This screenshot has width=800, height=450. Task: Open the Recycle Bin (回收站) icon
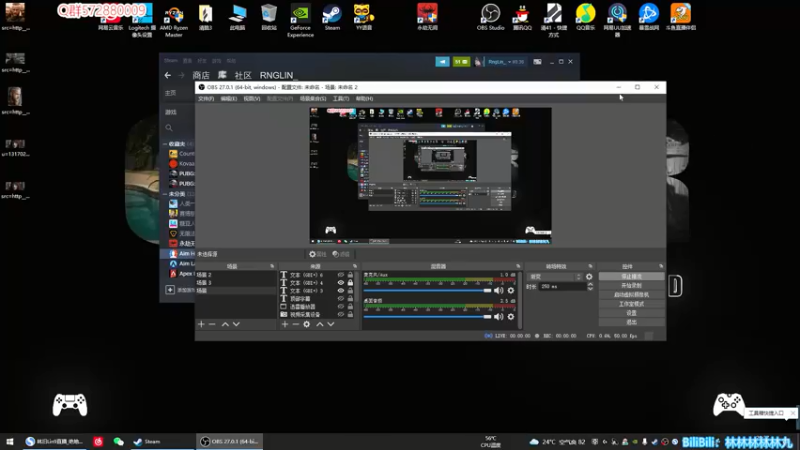coord(269,17)
